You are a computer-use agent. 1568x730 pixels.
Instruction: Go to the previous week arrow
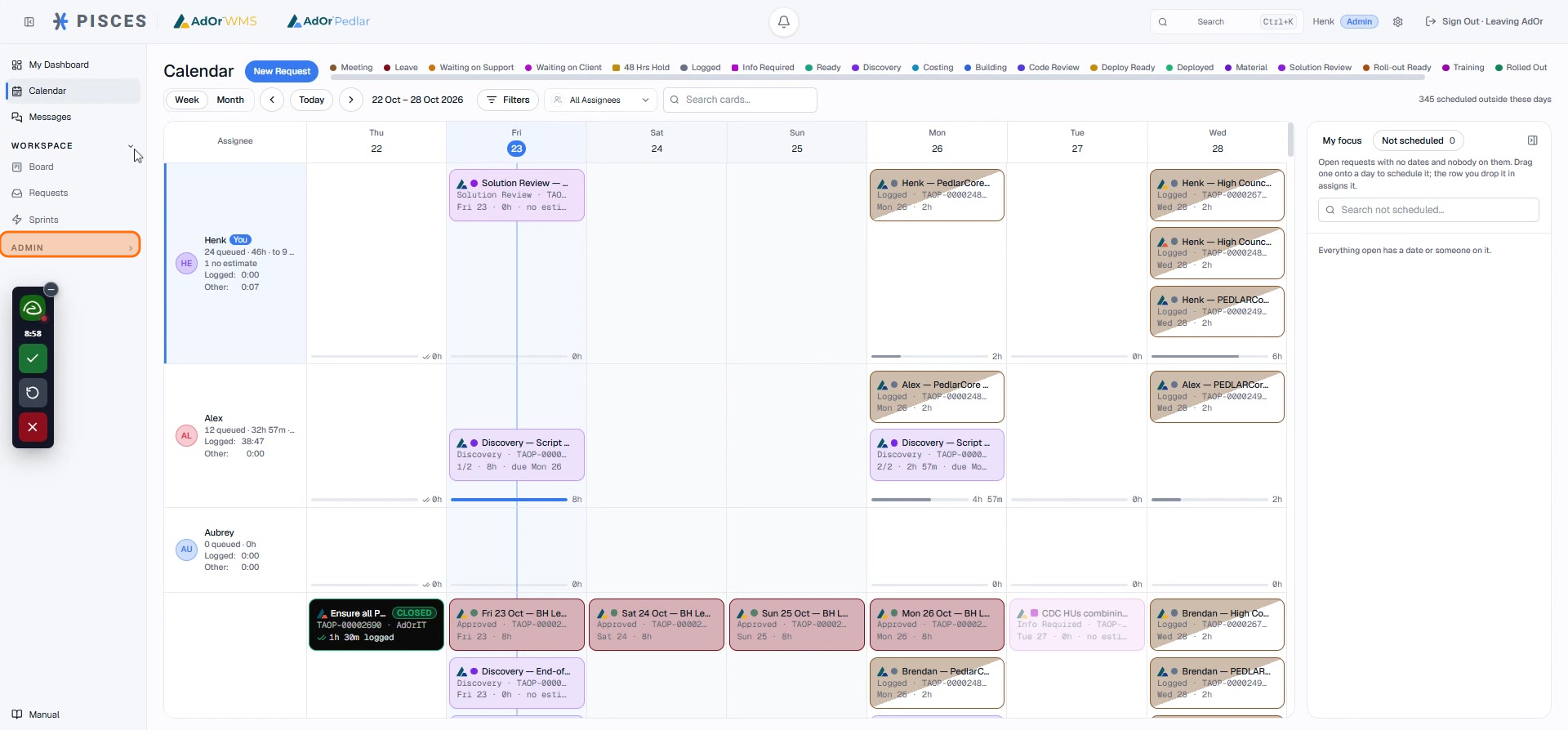[x=272, y=100]
